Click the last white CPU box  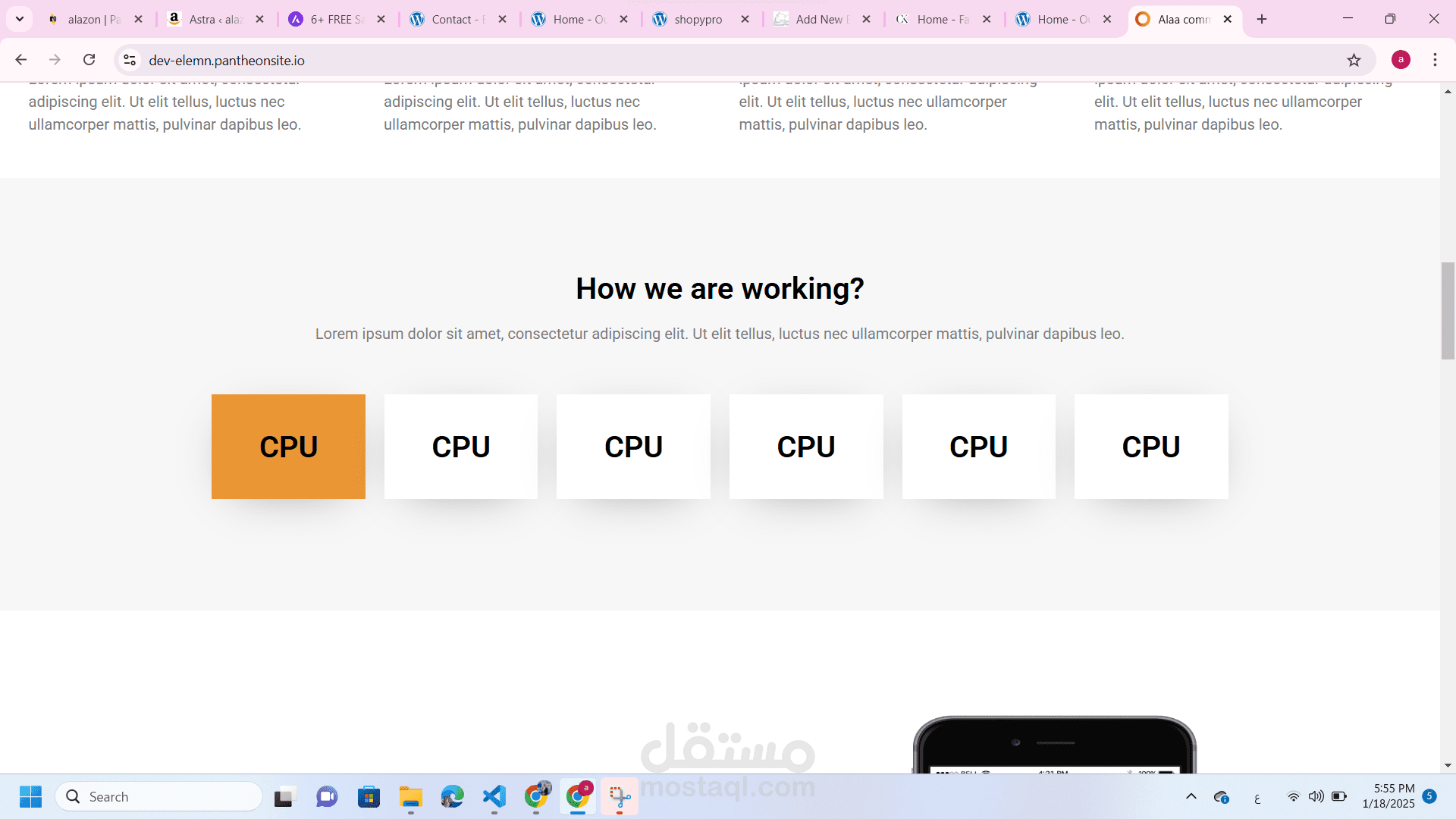(x=1151, y=447)
